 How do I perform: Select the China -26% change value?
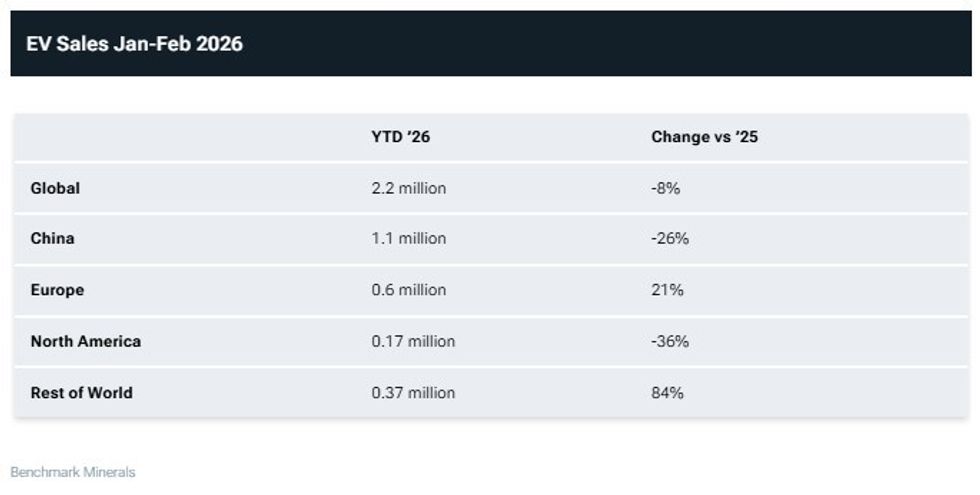(670, 239)
